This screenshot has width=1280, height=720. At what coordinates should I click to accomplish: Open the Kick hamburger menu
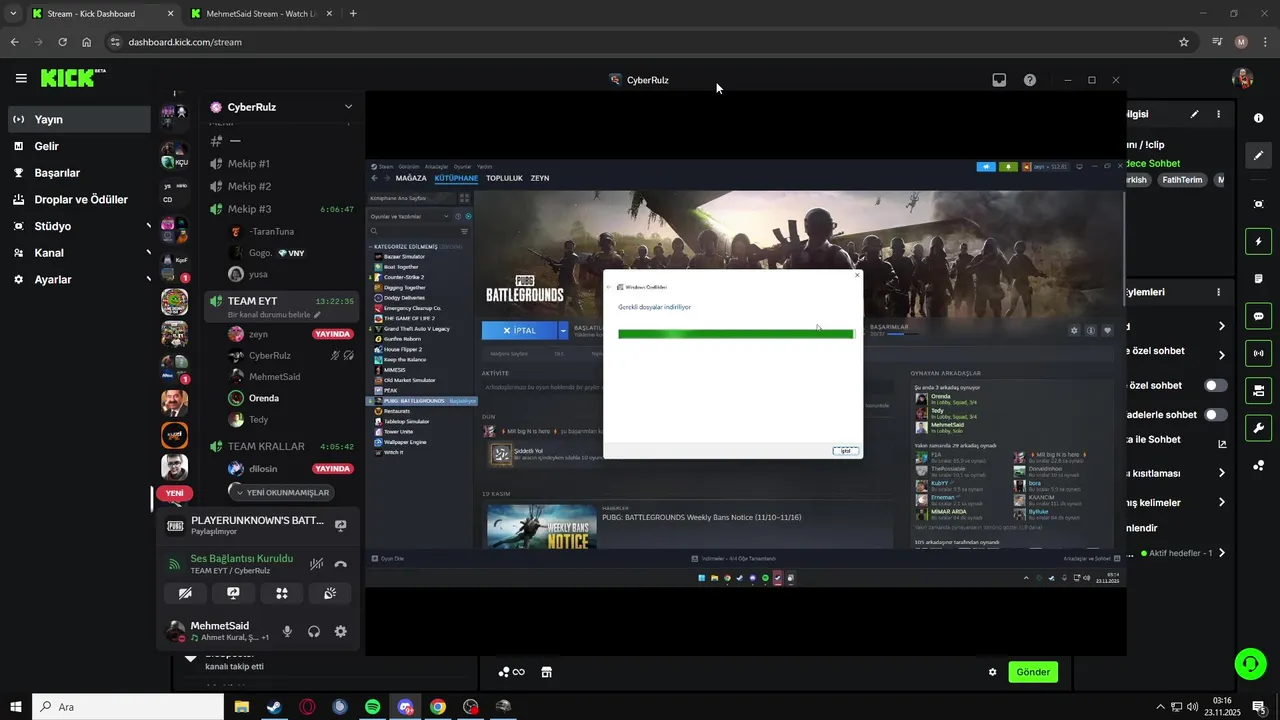(21, 78)
